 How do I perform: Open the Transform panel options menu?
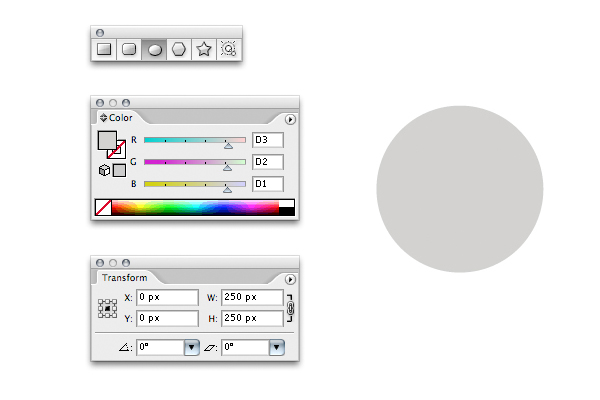(290, 279)
